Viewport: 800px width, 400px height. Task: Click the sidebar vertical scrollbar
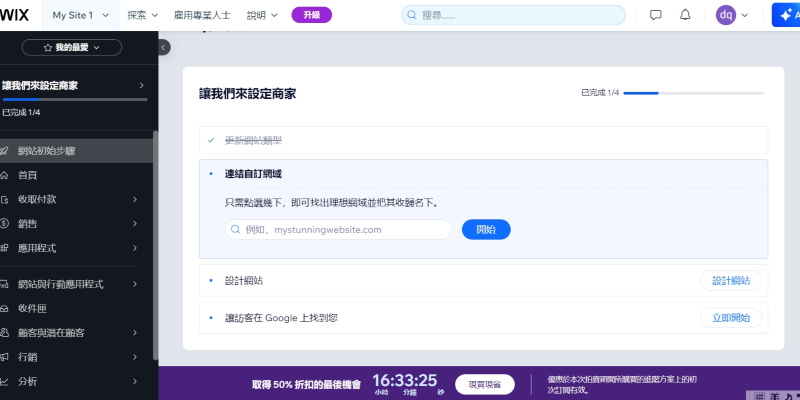coord(156,245)
